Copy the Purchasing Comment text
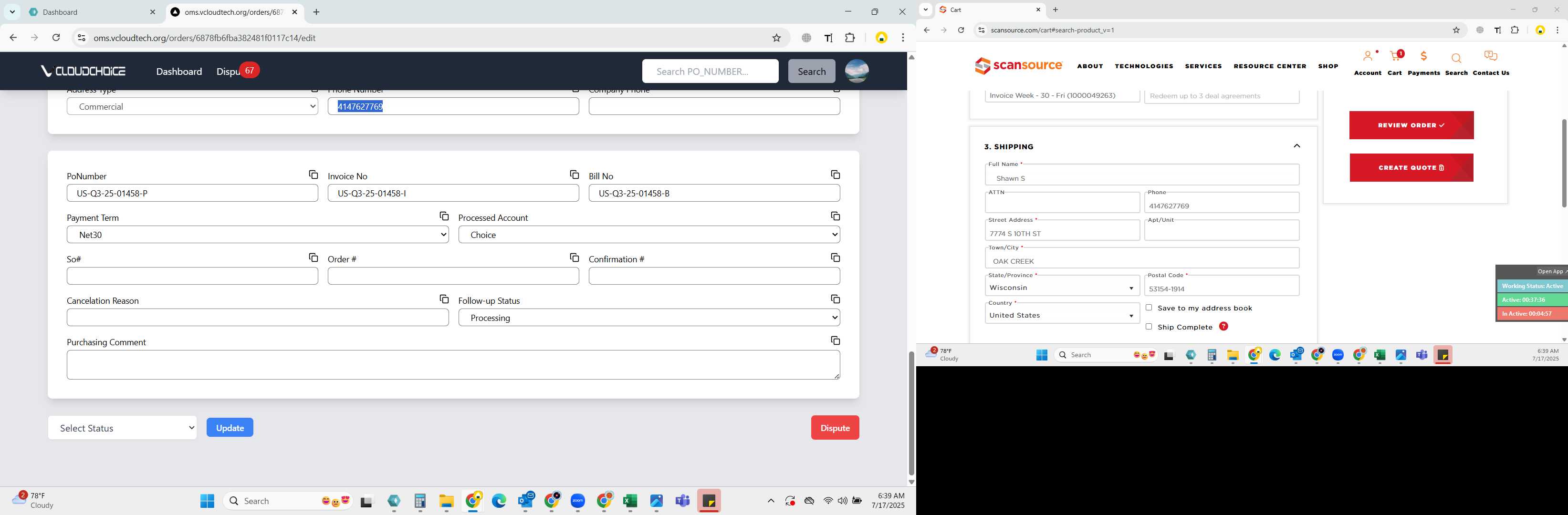 [835, 340]
